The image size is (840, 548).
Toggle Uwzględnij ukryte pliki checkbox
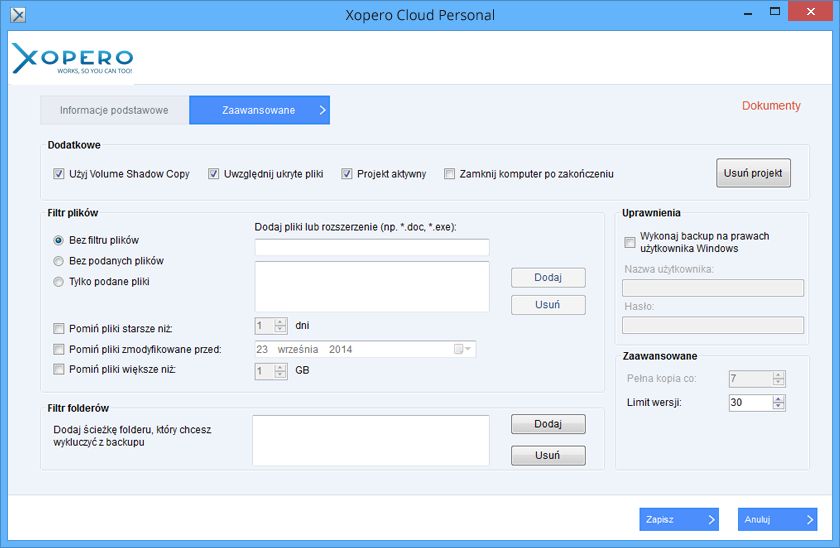click(x=213, y=174)
